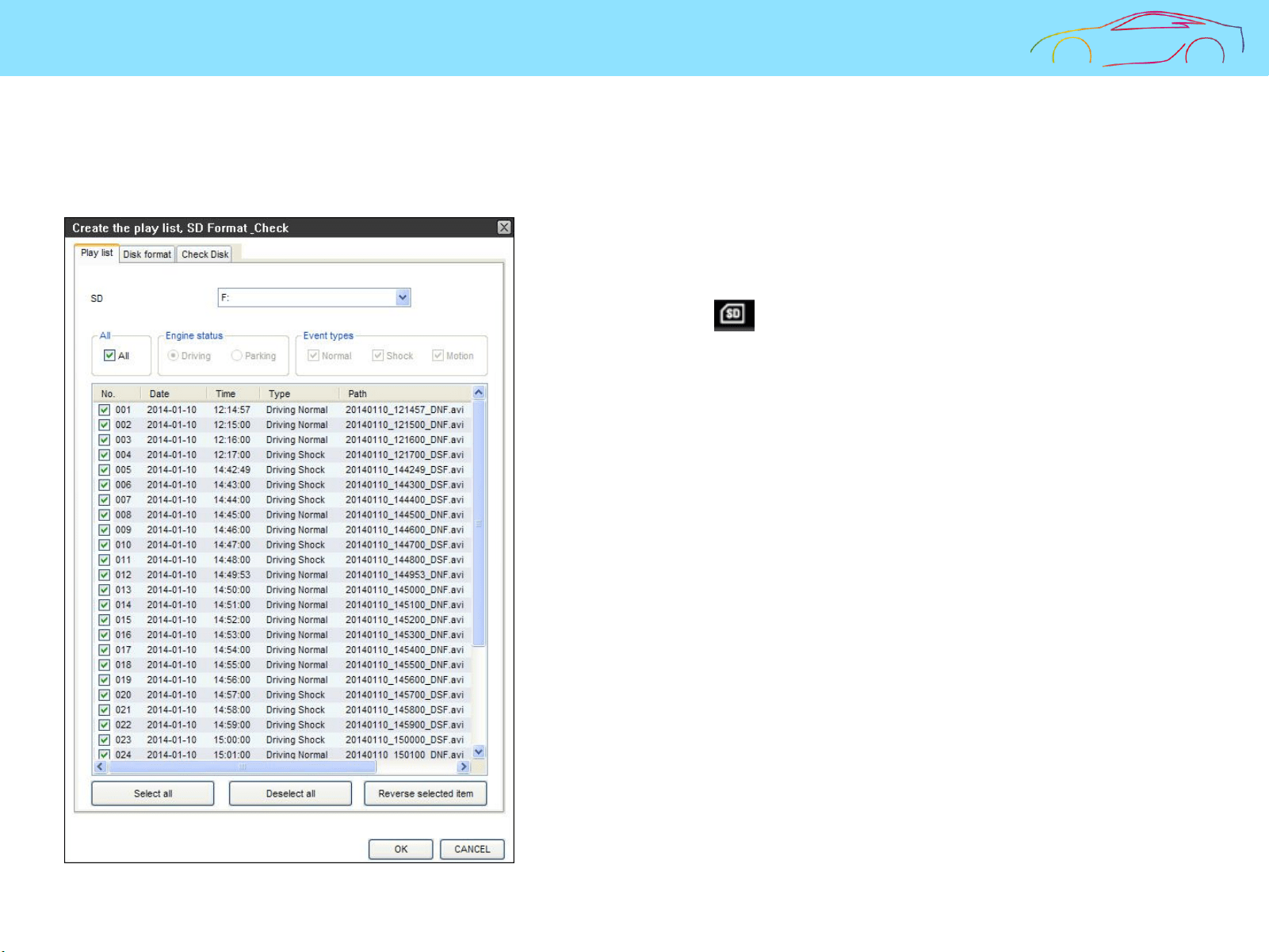This screenshot has width=1269, height=952.
Task: Uncheck the checkbox for file 004
Action: coord(104,455)
